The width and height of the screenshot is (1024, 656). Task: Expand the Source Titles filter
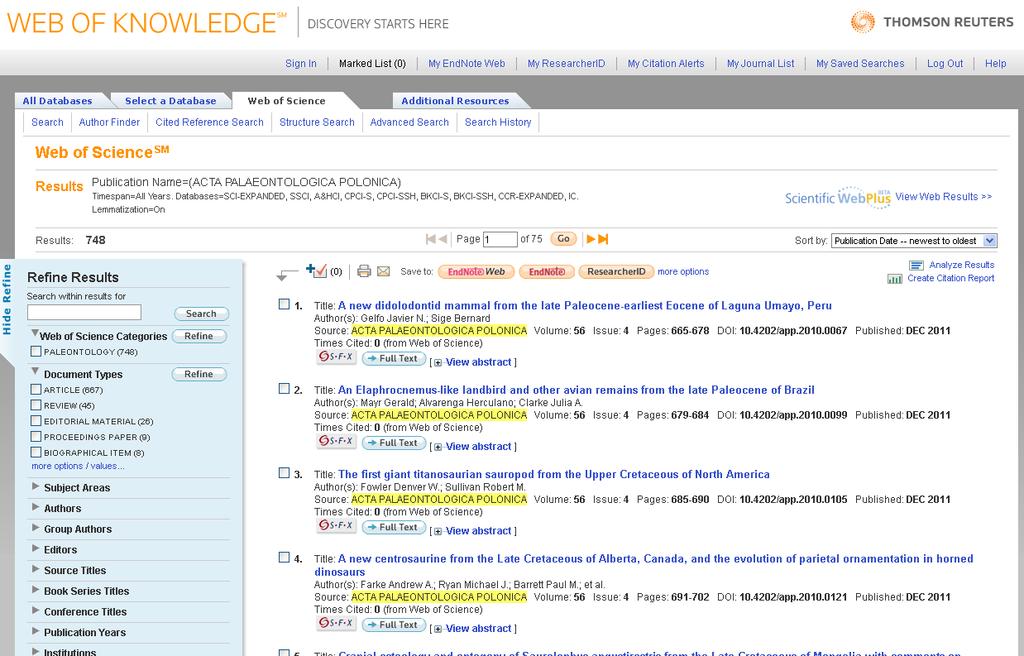[x=35, y=569]
